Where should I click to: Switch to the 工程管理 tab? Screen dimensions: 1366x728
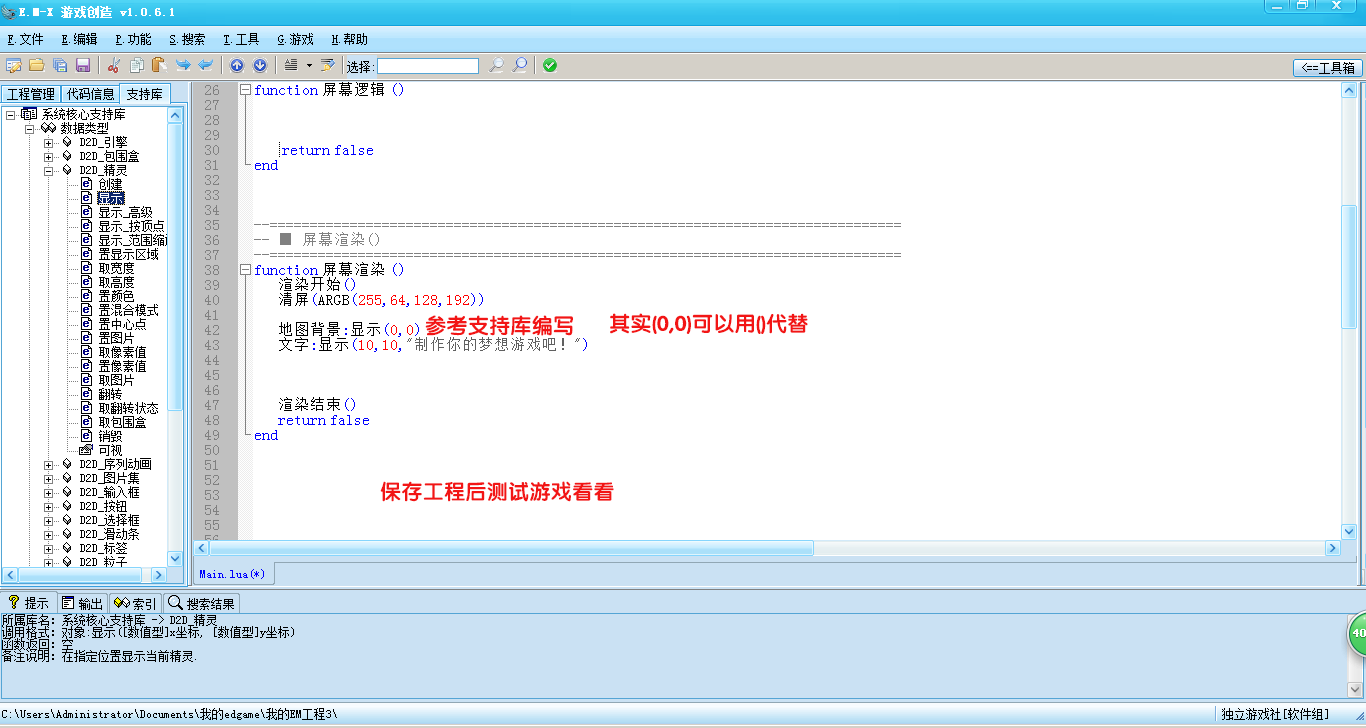[x=30, y=94]
